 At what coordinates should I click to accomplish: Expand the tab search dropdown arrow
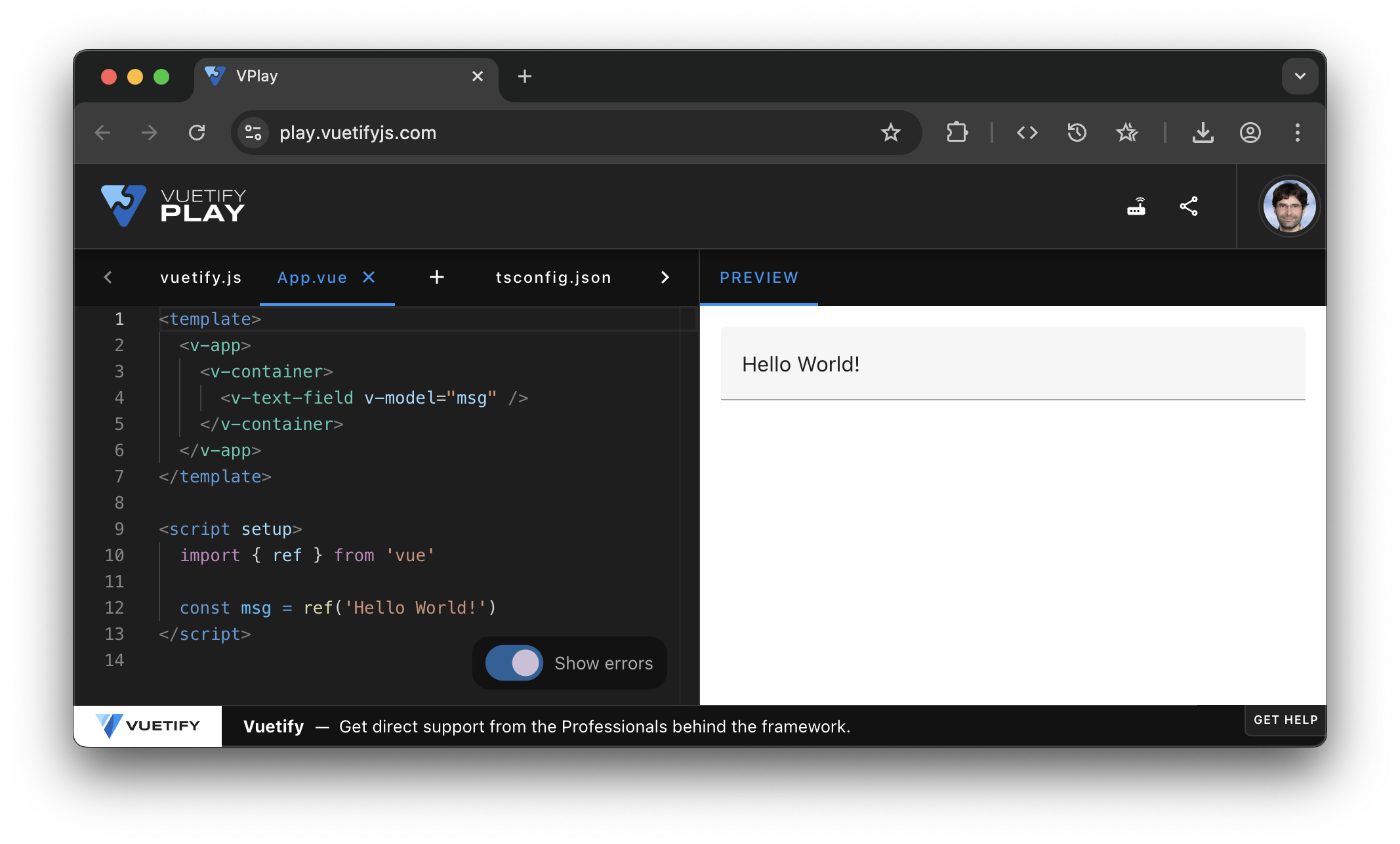click(1300, 76)
